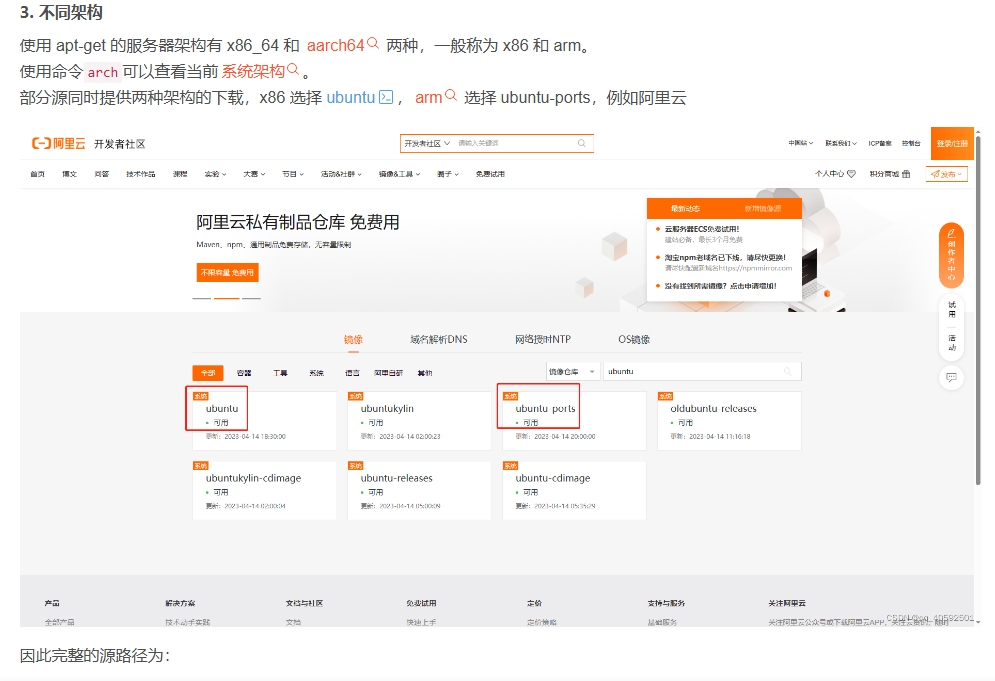995x681 pixels.
Task: Click the 创作者中心 orange floating pill
Action: (951, 256)
